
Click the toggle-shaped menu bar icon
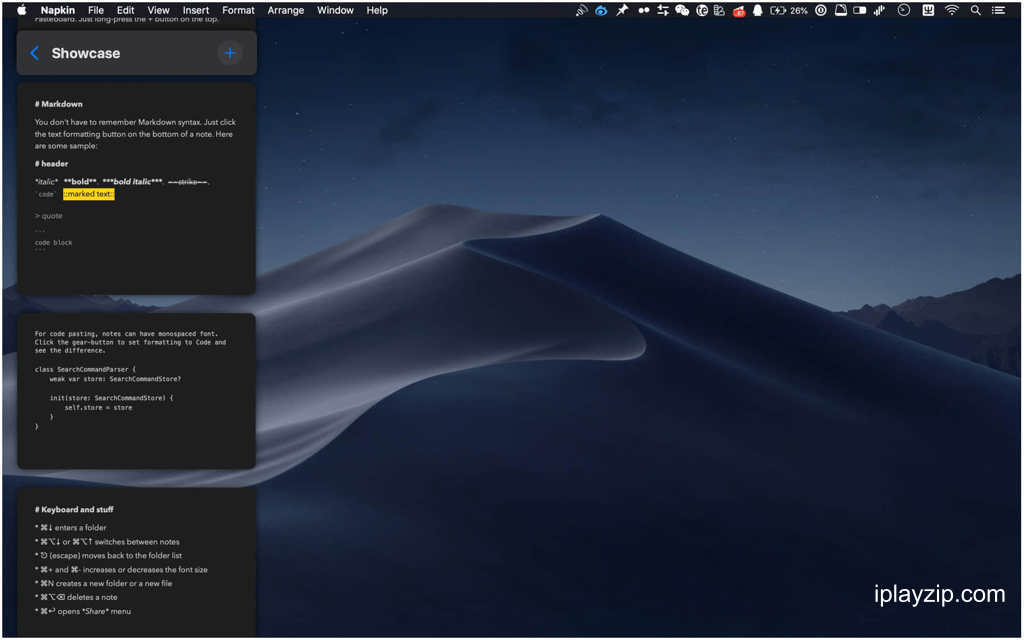tap(860, 10)
